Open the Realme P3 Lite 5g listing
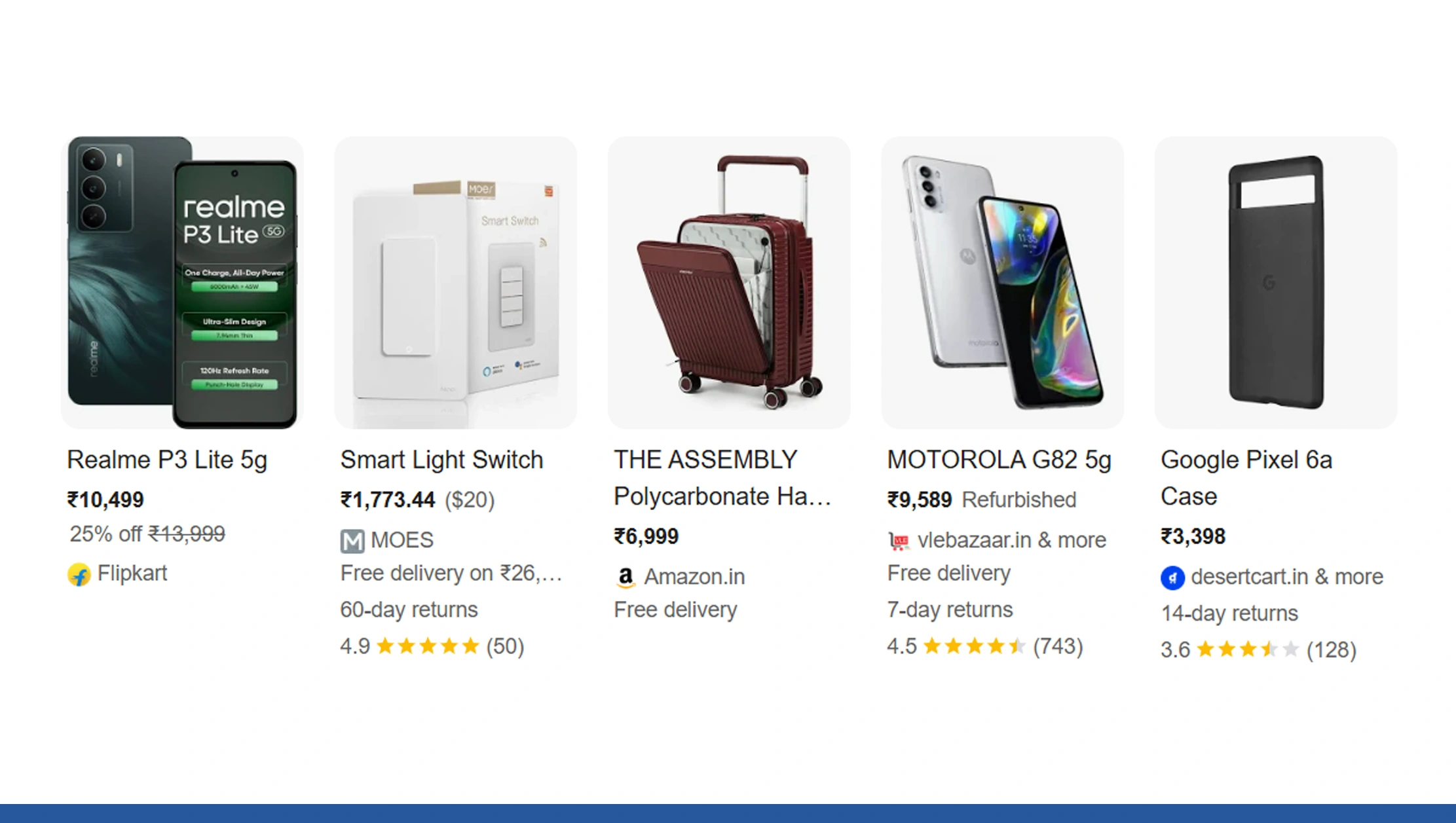 click(168, 460)
